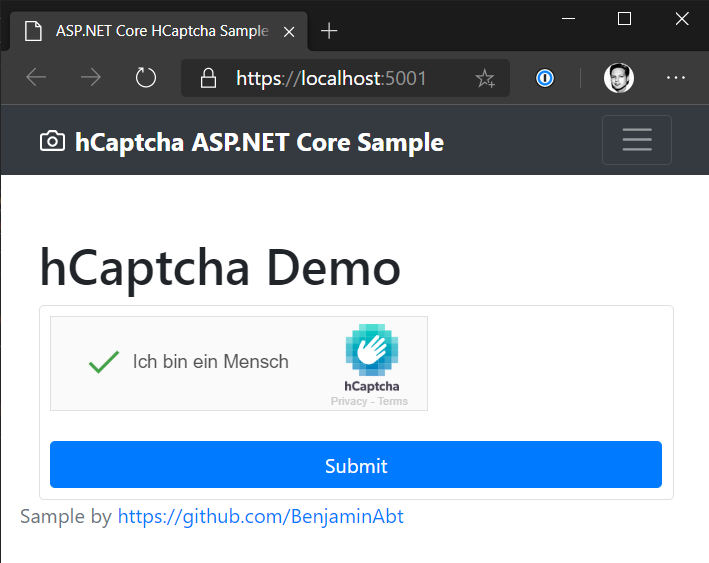Select the ASP.NET Core HCaptcha Sample tab

[x=159, y=31]
